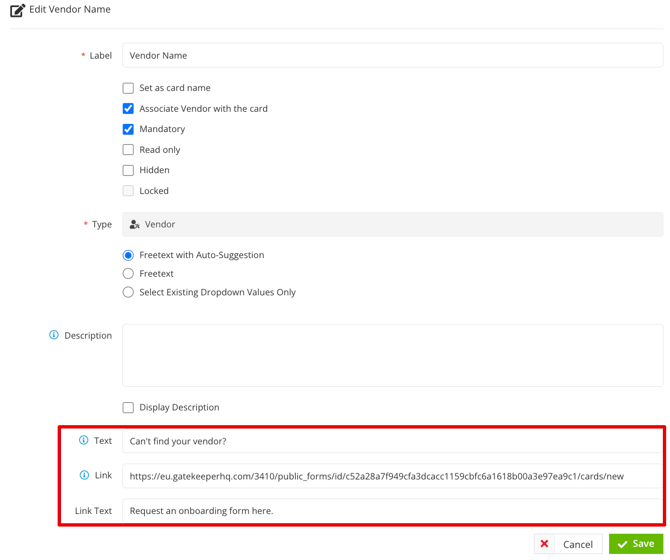
Task: Click inside the empty Description text area
Action: pyautogui.click(x=393, y=355)
